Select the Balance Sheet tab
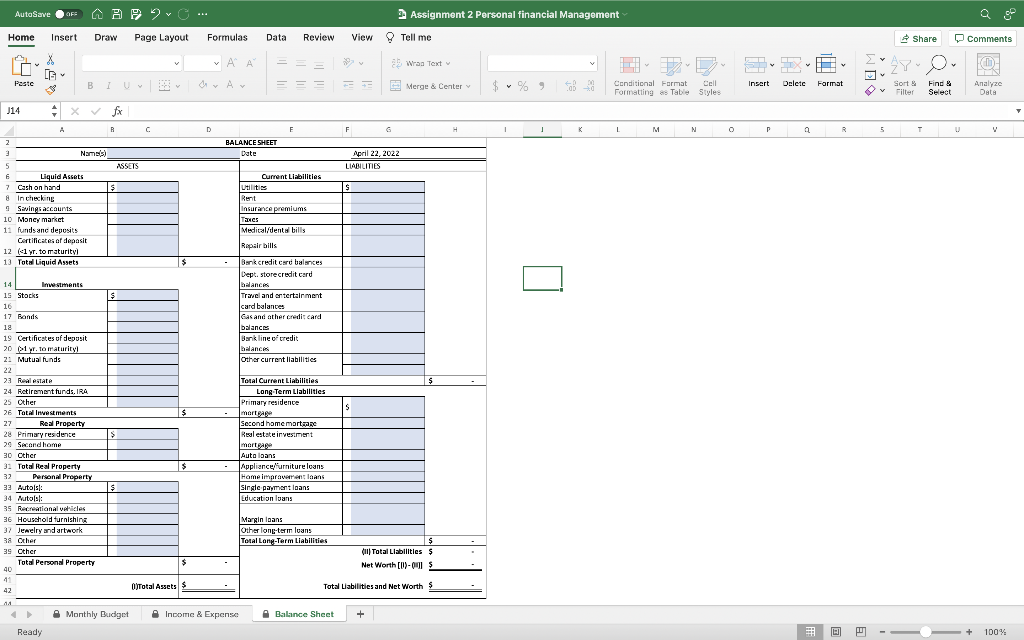The height and width of the screenshot is (640, 1024). [x=298, y=614]
